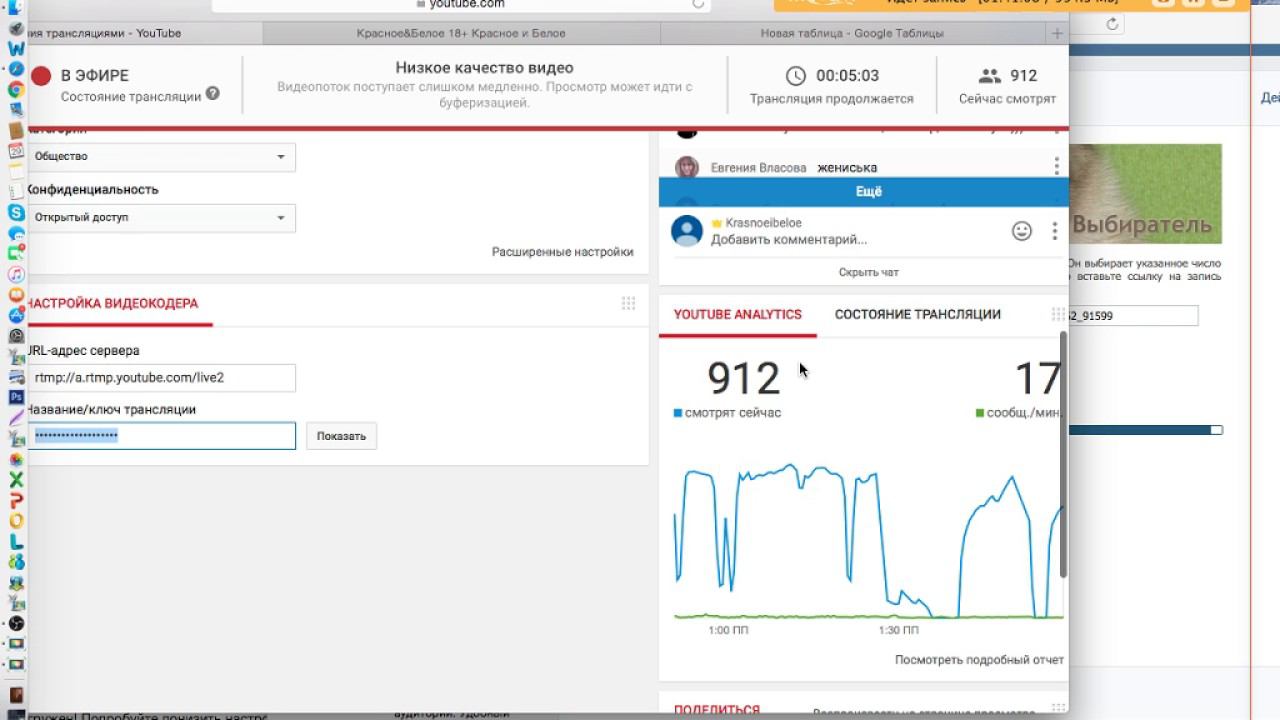Select the НАСТРОЙКА ВИДЕОКОДЕРА tab
The width and height of the screenshot is (1280, 720).
point(112,303)
